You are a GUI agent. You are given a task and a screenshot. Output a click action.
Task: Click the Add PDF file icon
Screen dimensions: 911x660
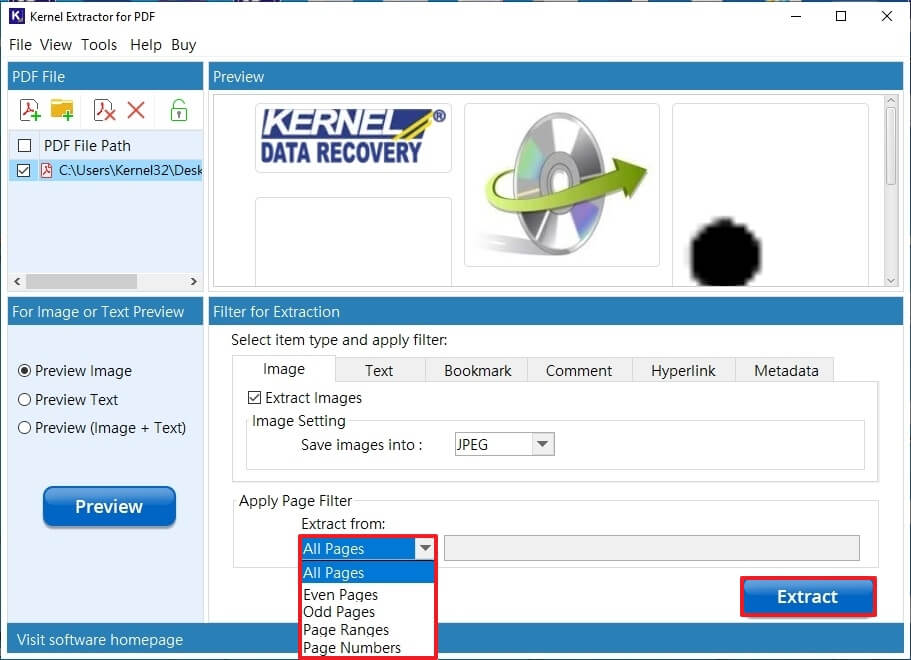tap(30, 110)
